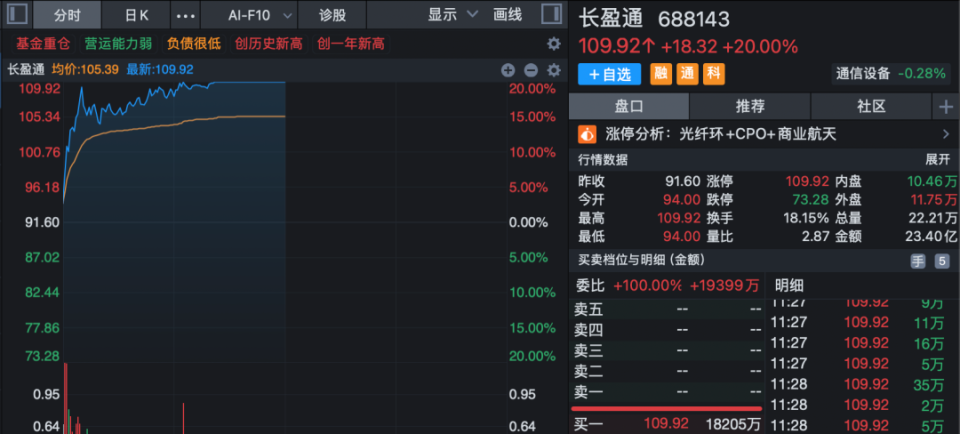Click the 负债很低 tag

(193, 44)
